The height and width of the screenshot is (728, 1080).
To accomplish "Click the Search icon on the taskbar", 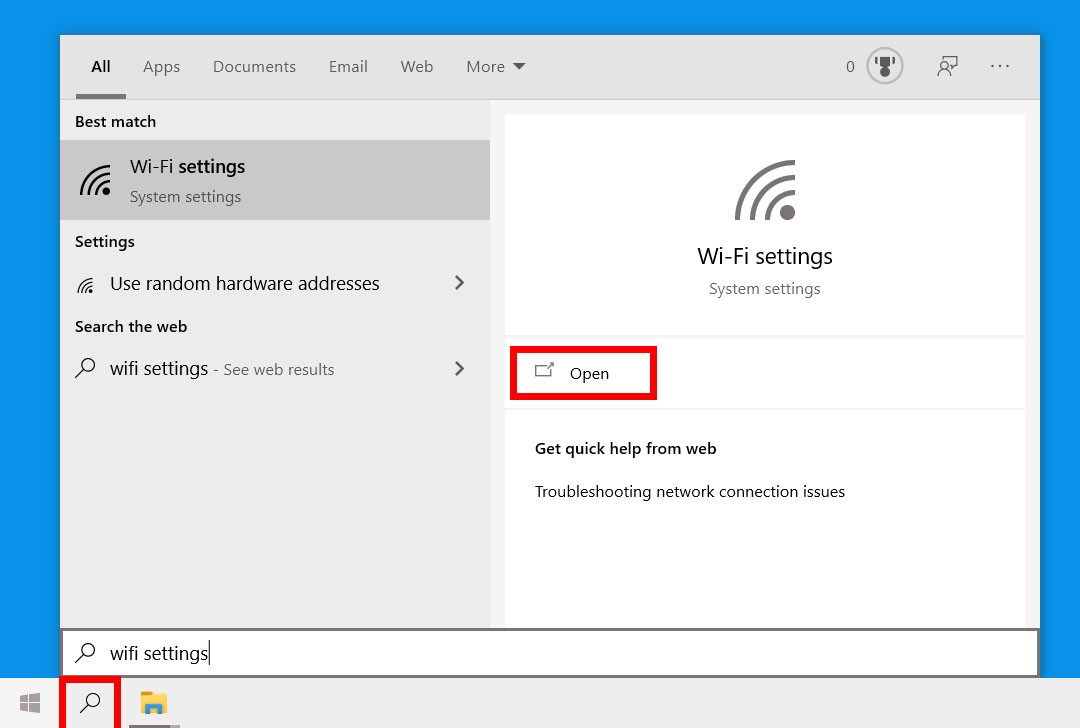I will click(90, 703).
